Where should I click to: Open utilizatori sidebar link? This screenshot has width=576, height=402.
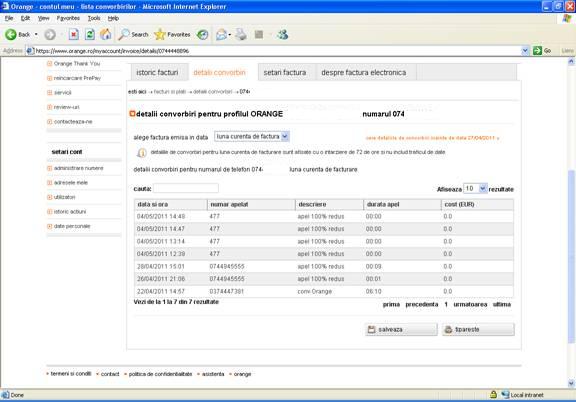tap(64, 197)
